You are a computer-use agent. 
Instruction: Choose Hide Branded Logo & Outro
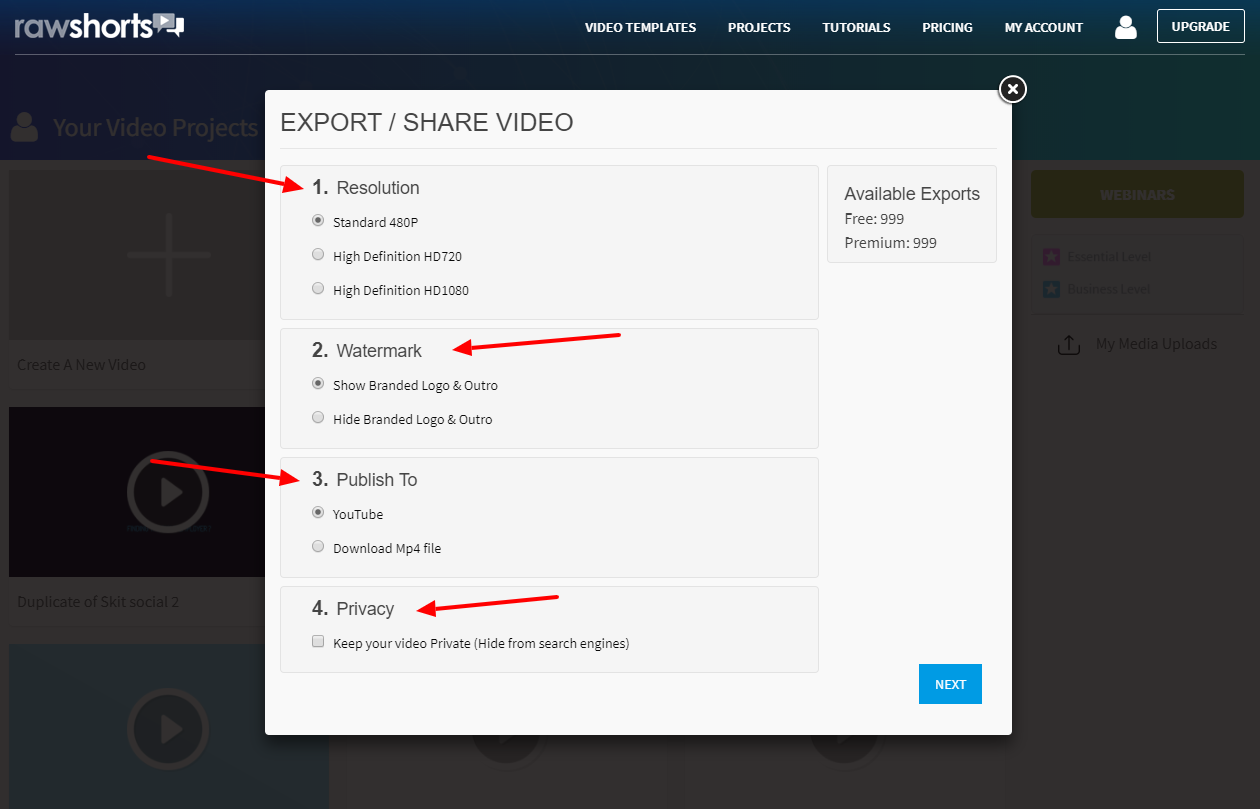318,418
